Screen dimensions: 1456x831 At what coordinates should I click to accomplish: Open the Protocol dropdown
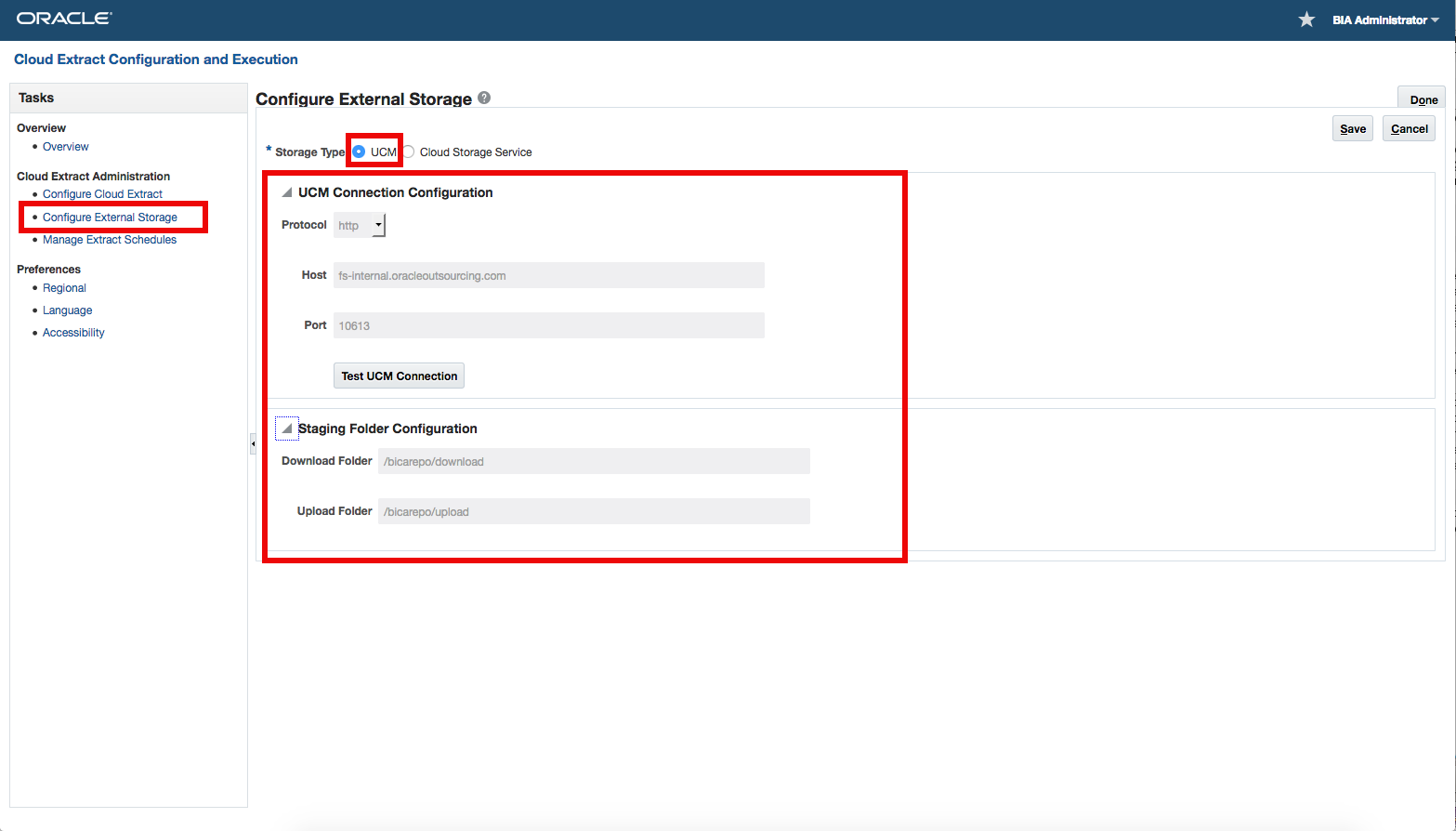377,225
